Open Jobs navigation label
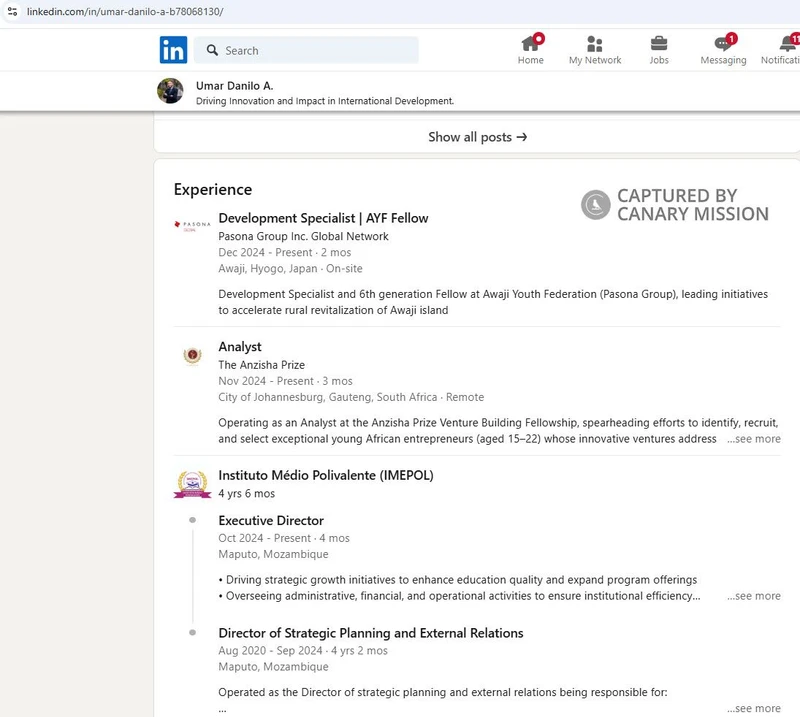The height and width of the screenshot is (717, 800). tap(659, 60)
